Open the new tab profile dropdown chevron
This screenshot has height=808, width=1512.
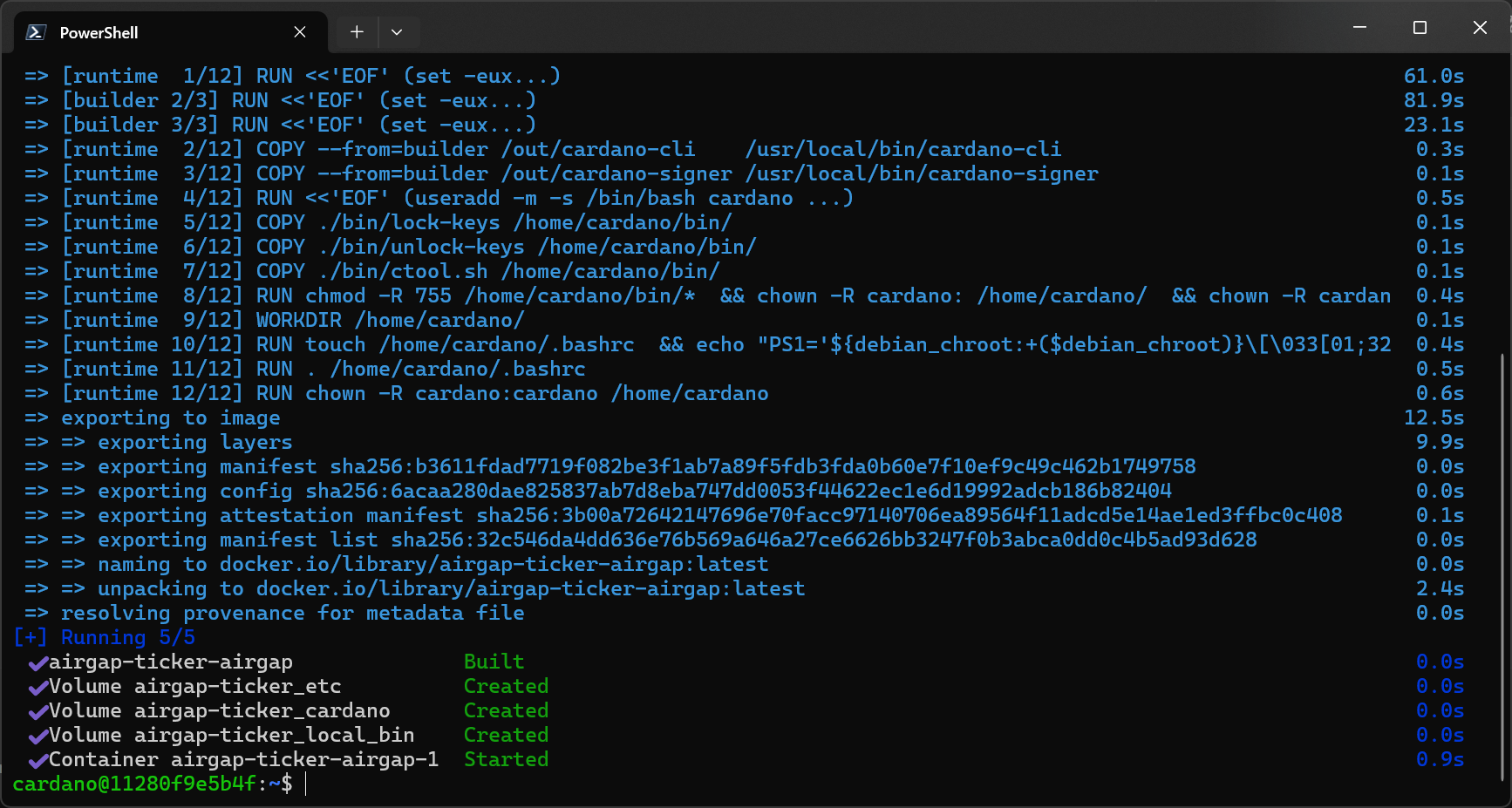click(x=398, y=31)
